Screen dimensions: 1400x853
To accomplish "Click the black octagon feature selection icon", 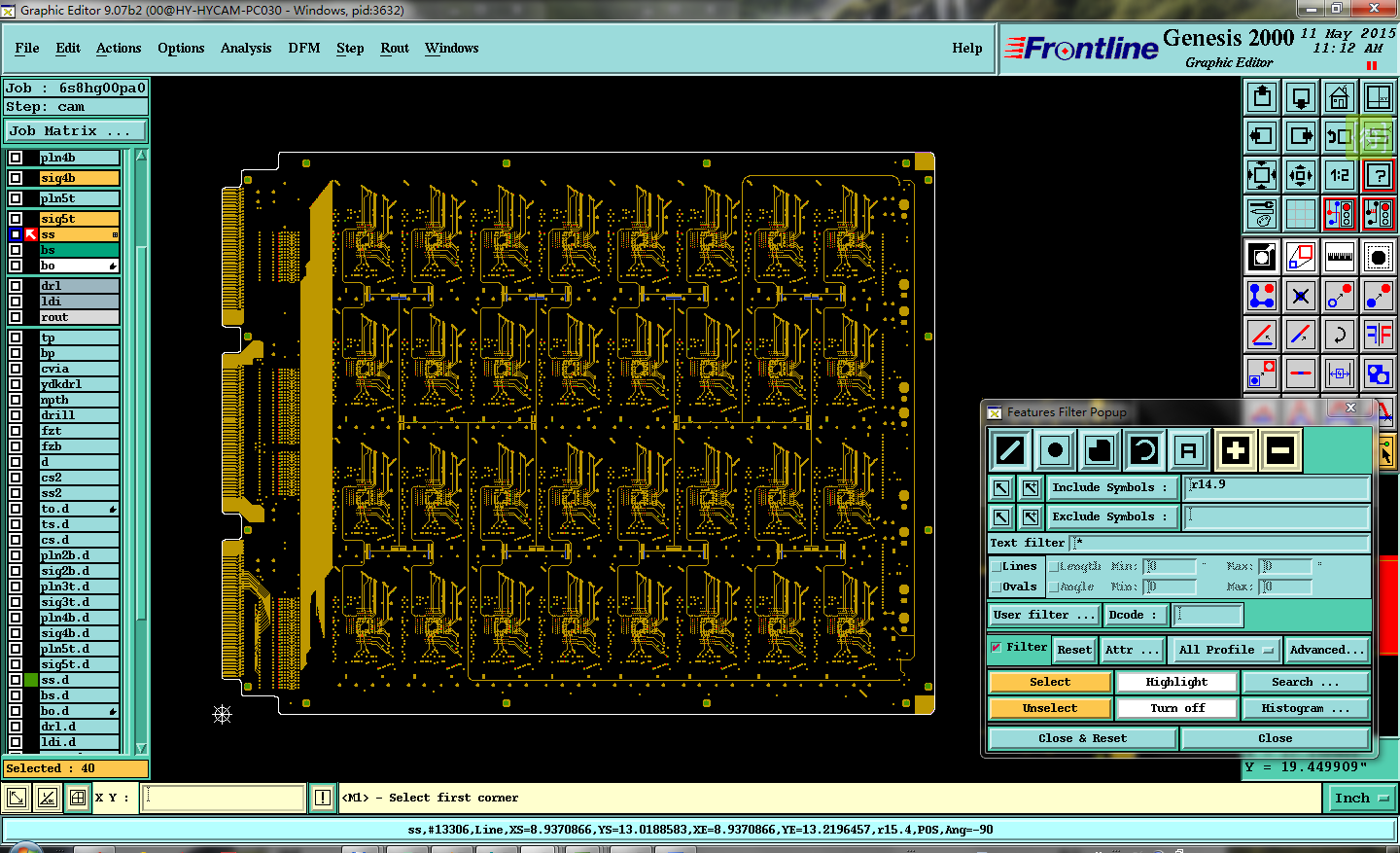I will point(1379,257).
